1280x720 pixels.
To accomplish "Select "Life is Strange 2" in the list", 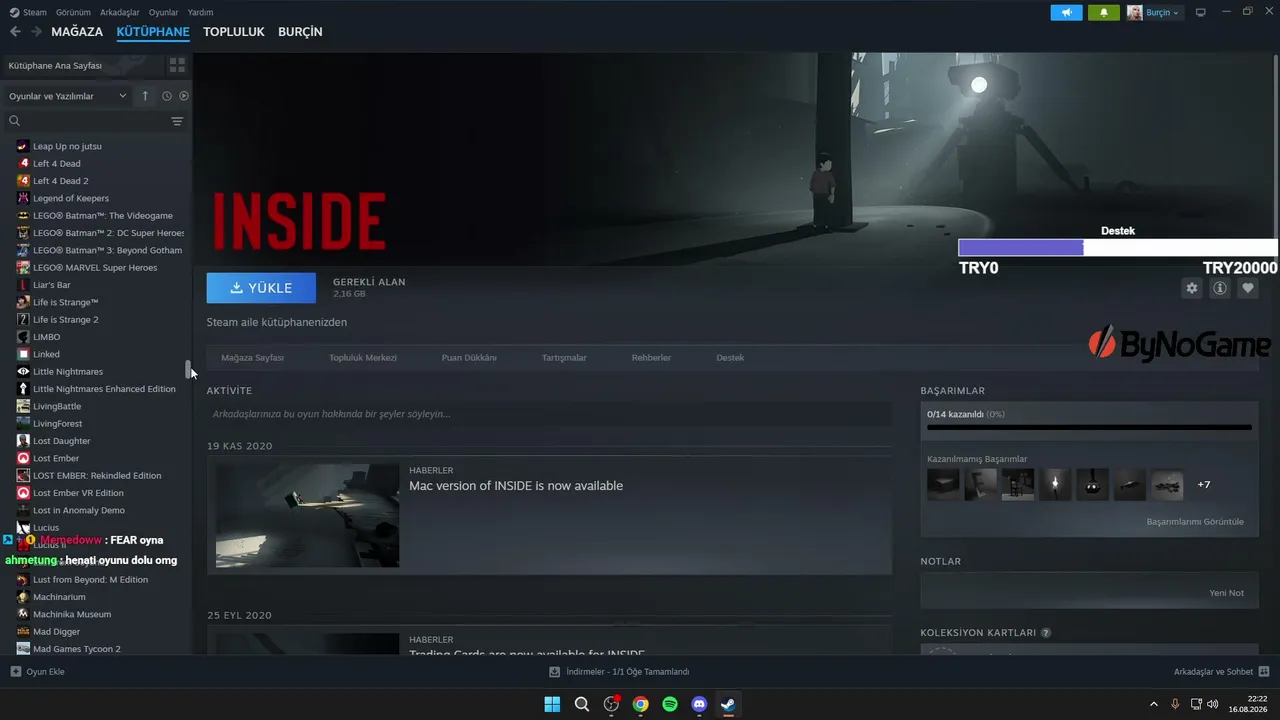I will coord(66,320).
